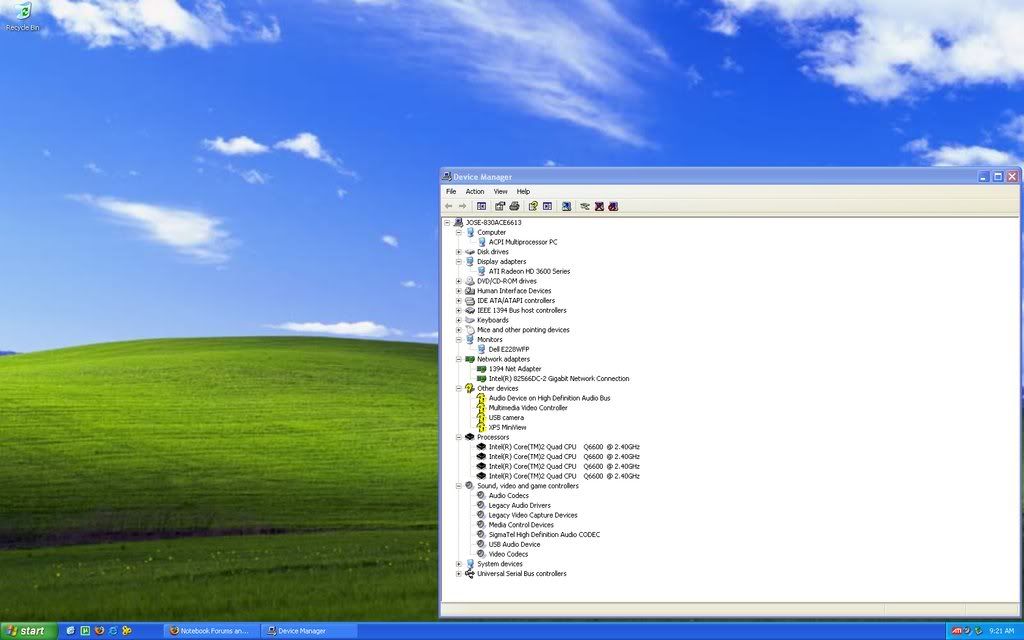Select Intel(R) 82566DC-2 Gigabit Network Connection
The height and width of the screenshot is (640, 1024).
tap(559, 379)
